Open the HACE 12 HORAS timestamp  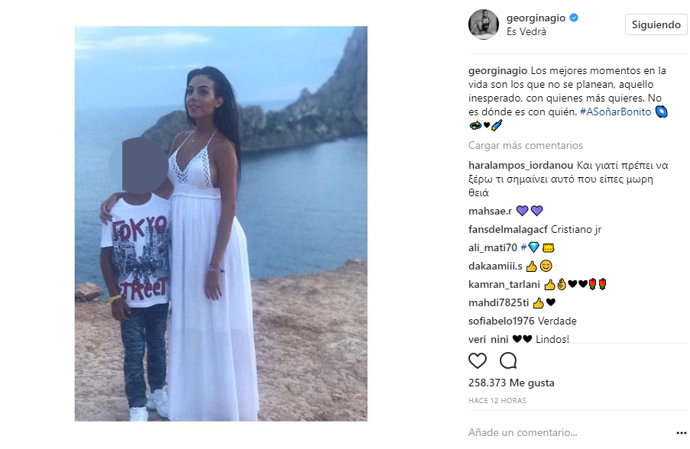497,401
